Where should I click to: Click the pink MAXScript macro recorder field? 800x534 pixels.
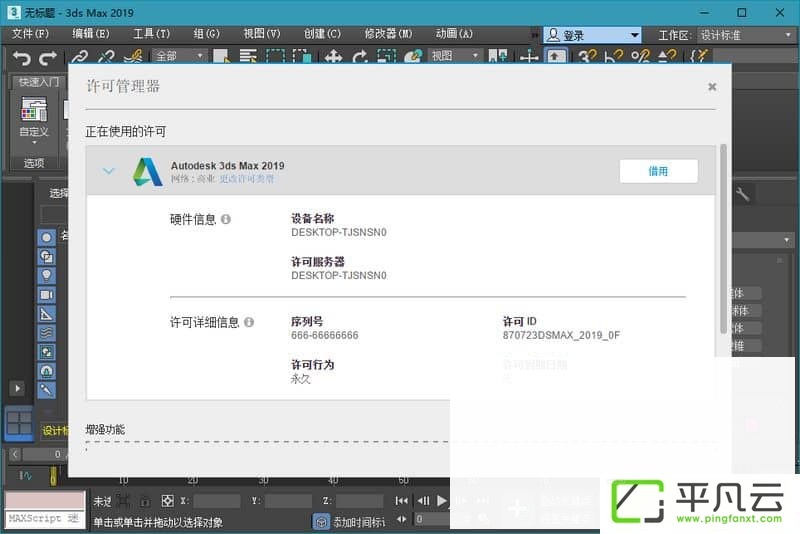click(x=45, y=500)
